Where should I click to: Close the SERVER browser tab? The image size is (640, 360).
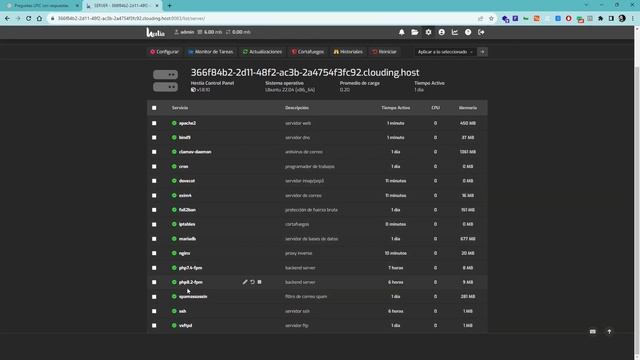[157, 6]
